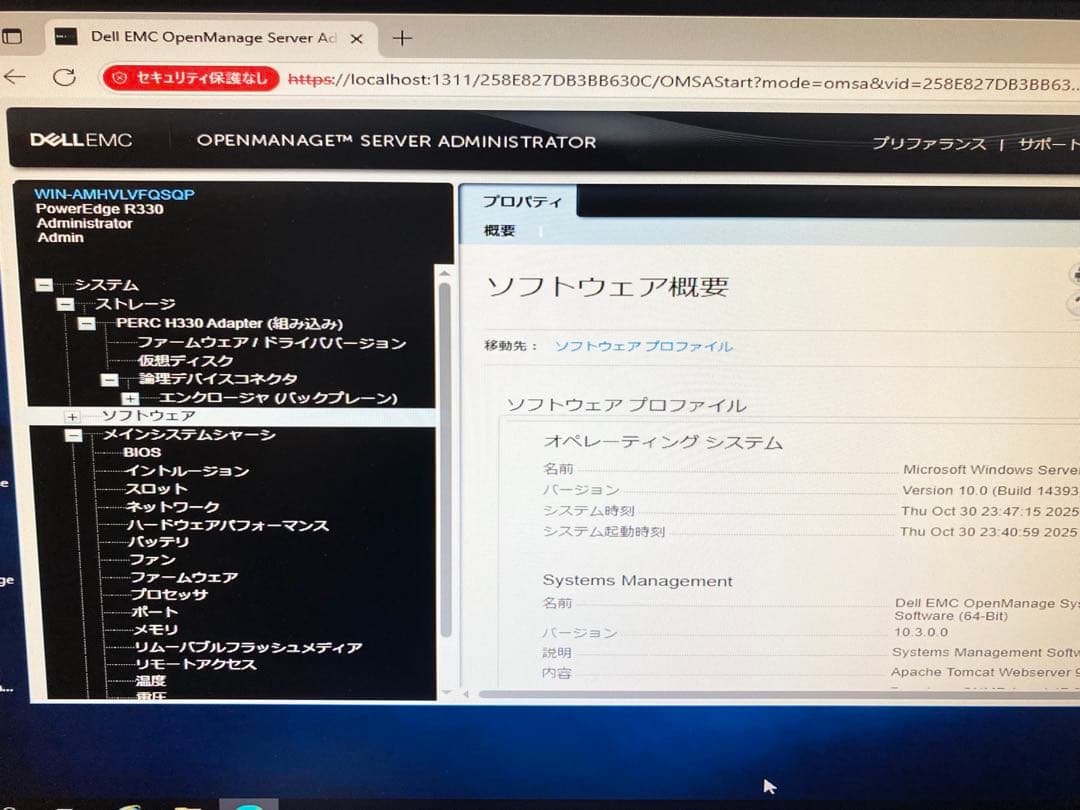Screen dimensions: 1080x810
Task: Click セキュリティ保護なし security warning badge
Action: click(x=191, y=79)
